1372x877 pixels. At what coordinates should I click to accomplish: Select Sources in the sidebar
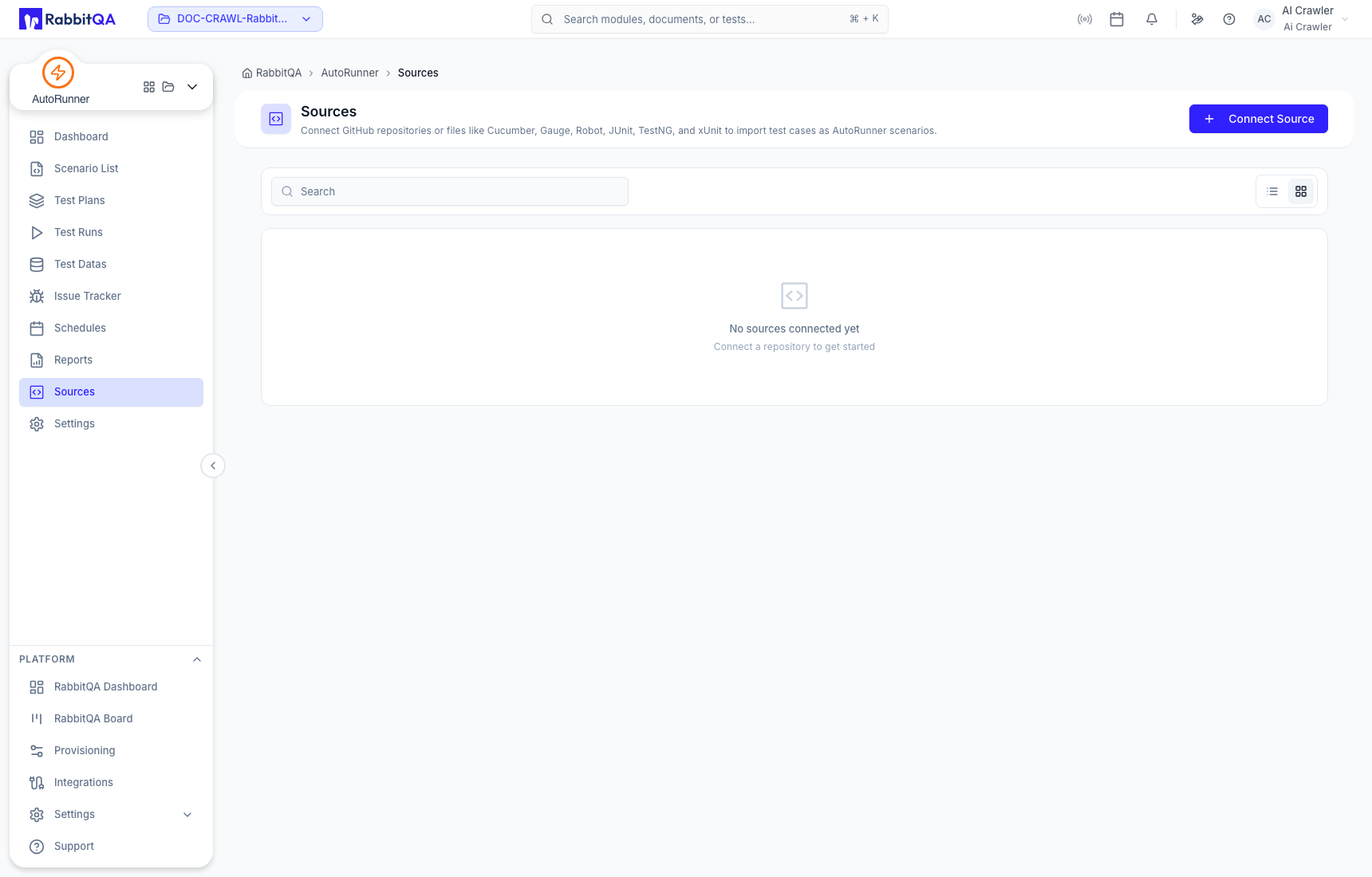[111, 392]
